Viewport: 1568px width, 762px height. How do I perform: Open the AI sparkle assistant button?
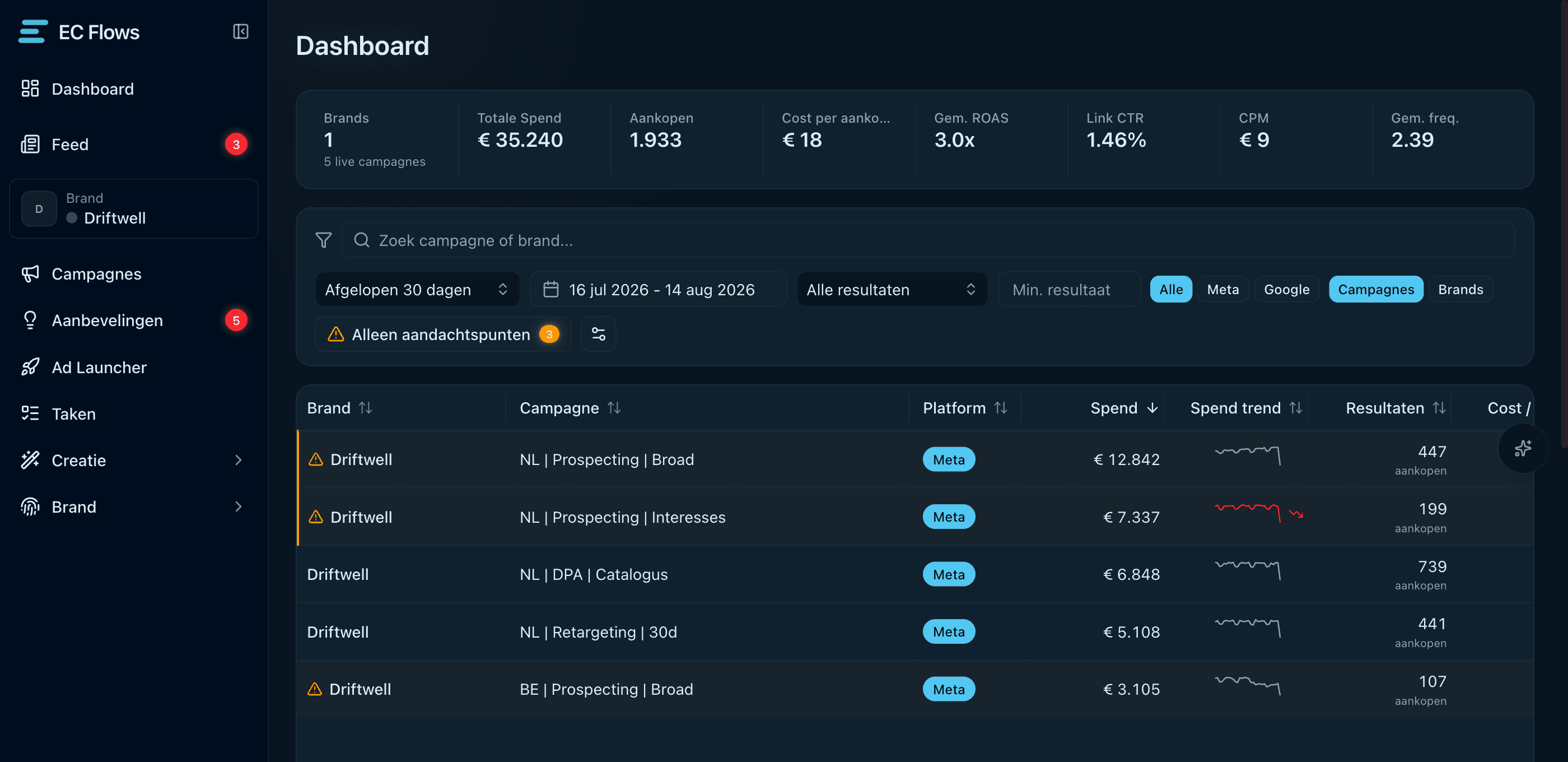coord(1523,449)
